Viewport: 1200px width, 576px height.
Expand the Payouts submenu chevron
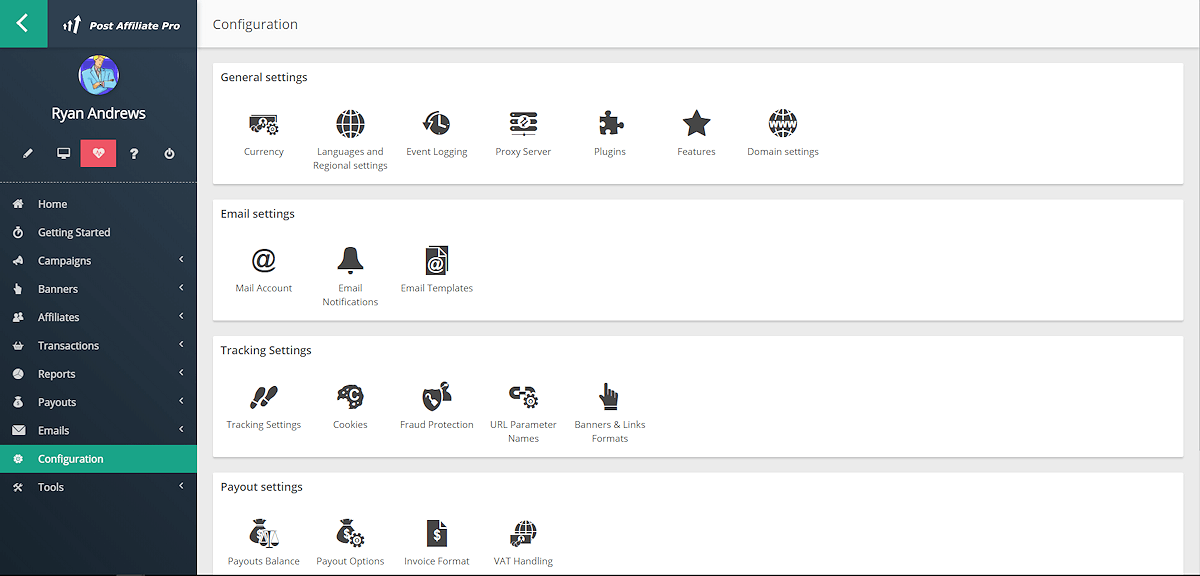181,401
